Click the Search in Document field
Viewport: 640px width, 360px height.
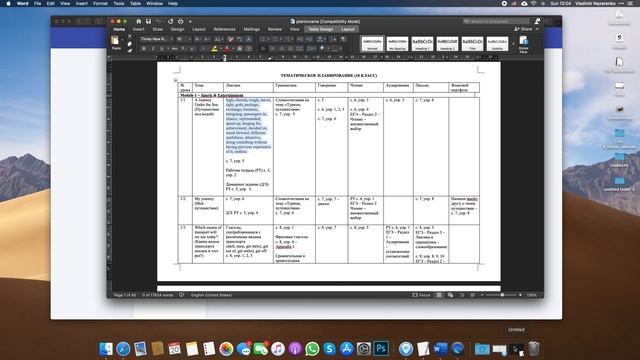click(496, 21)
